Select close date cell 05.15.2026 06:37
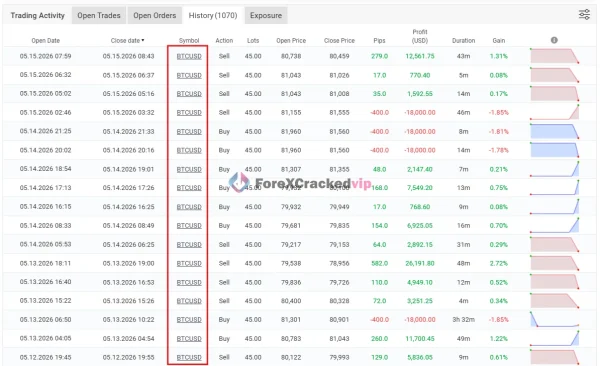The image size is (600, 366). click(x=129, y=75)
